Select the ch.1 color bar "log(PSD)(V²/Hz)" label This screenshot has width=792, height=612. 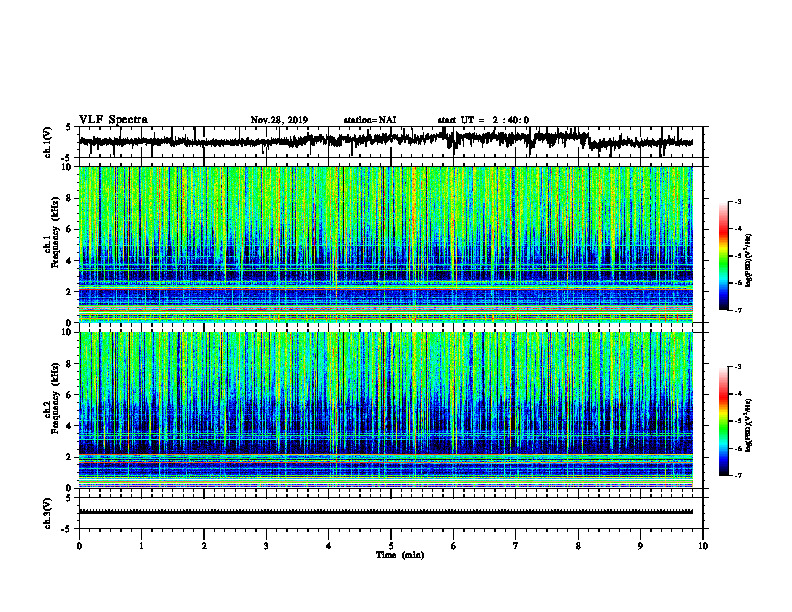pyautogui.click(x=749, y=260)
